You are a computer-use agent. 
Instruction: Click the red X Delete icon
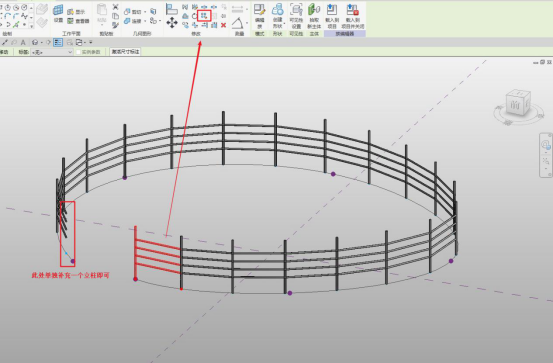(223, 25)
